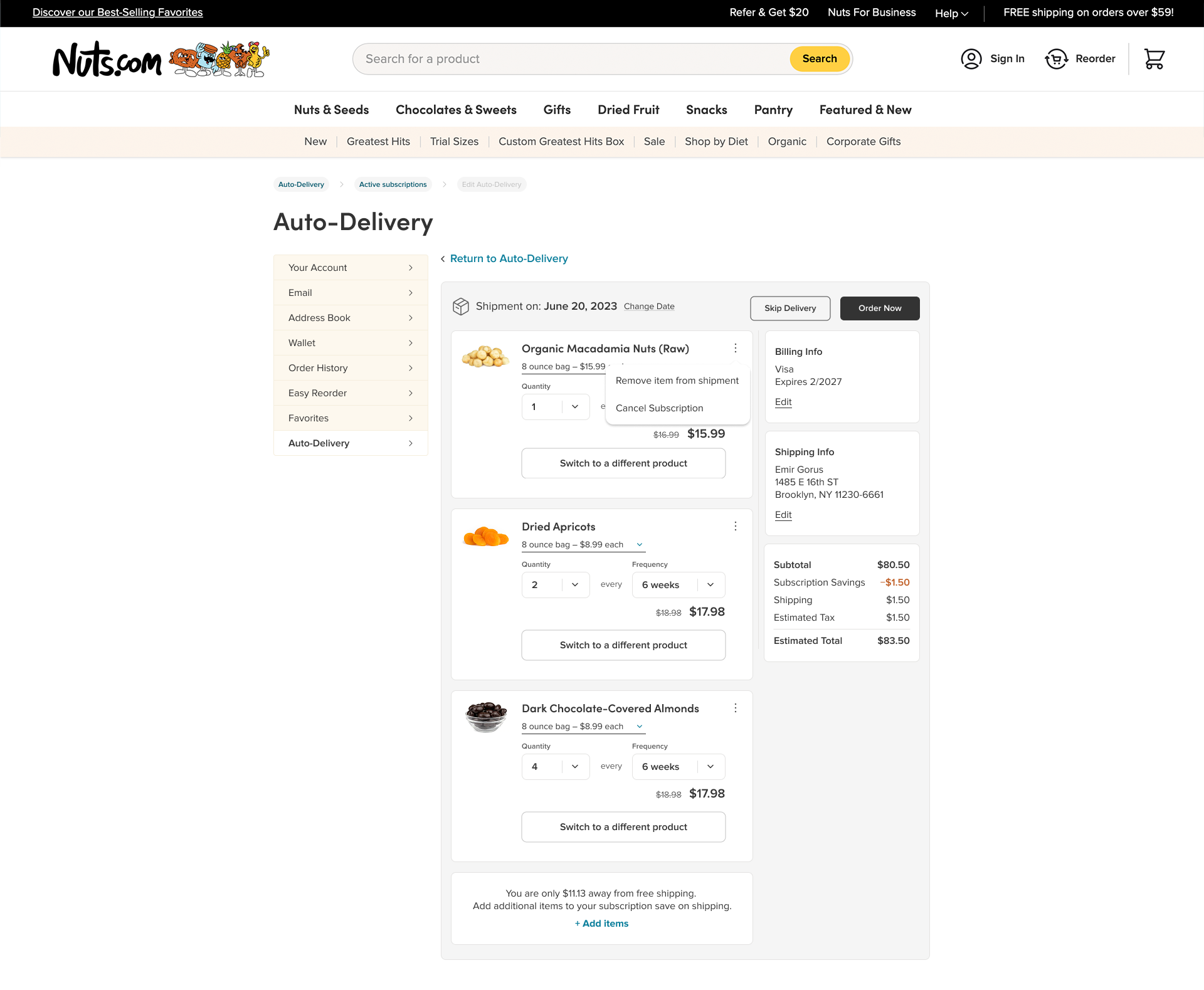Open Corporate Gifts subnav link
This screenshot has width=1204, height=990.
(x=863, y=142)
